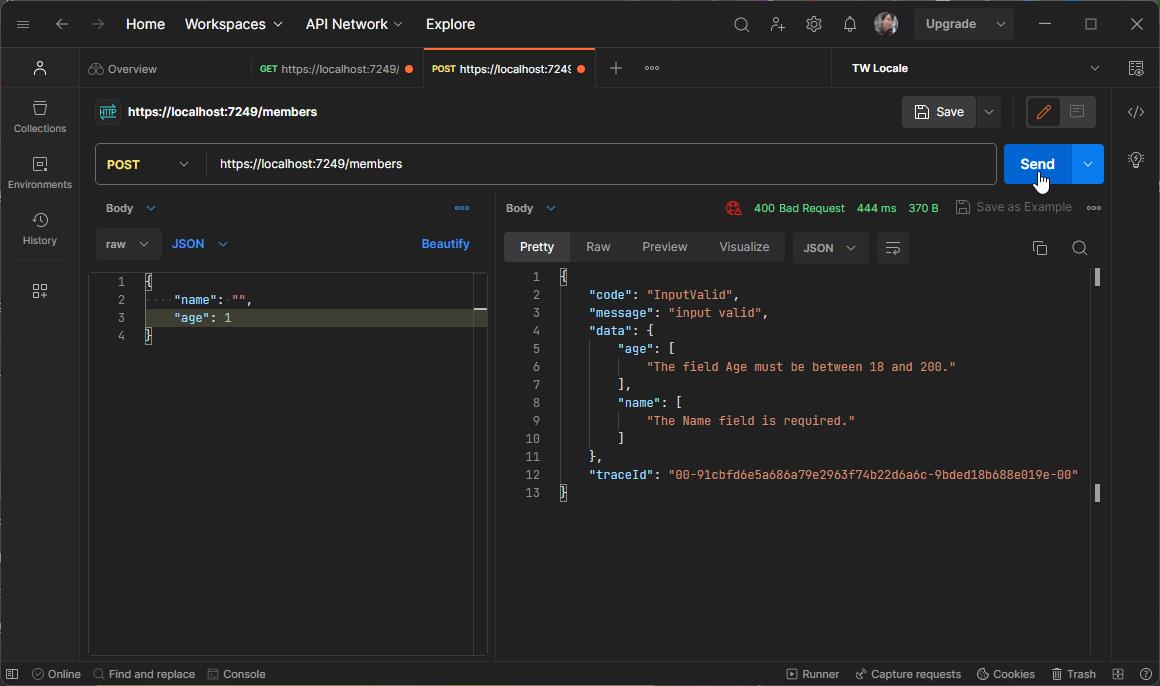Open the TW Locale environment dropdown
This screenshot has height=686, width=1160.
pos(975,68)
